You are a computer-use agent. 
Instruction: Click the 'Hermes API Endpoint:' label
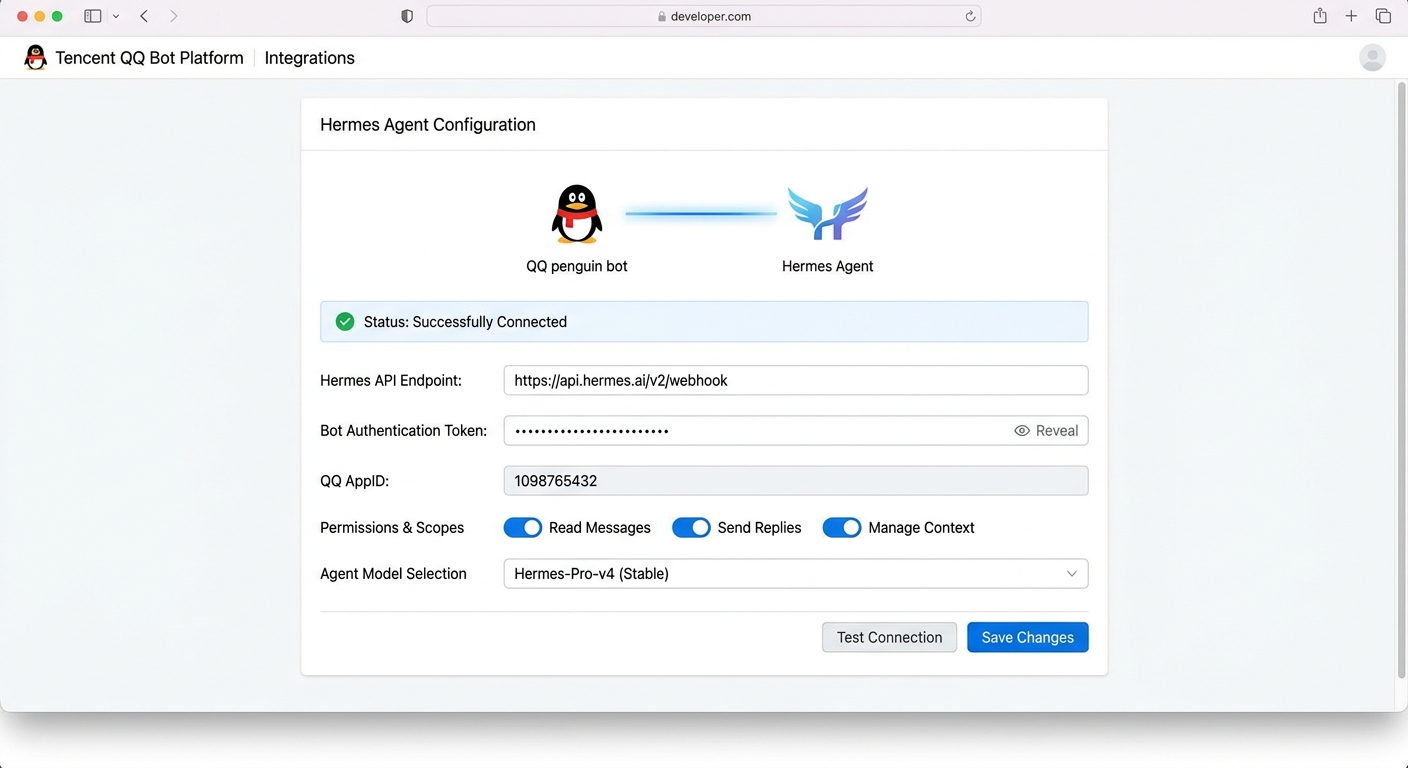(391, 381)
